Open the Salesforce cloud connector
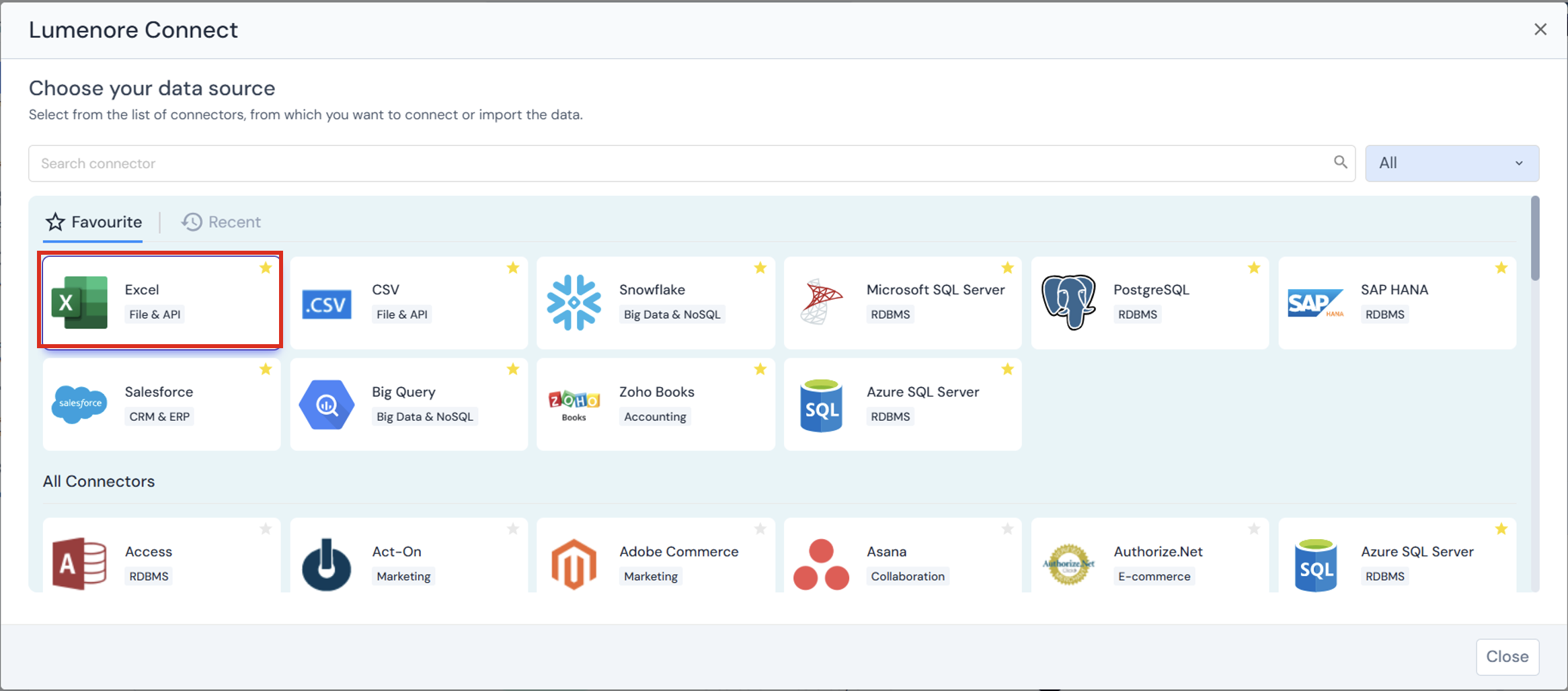Screen dimensions: 1568x691 (x=79, y=404)
